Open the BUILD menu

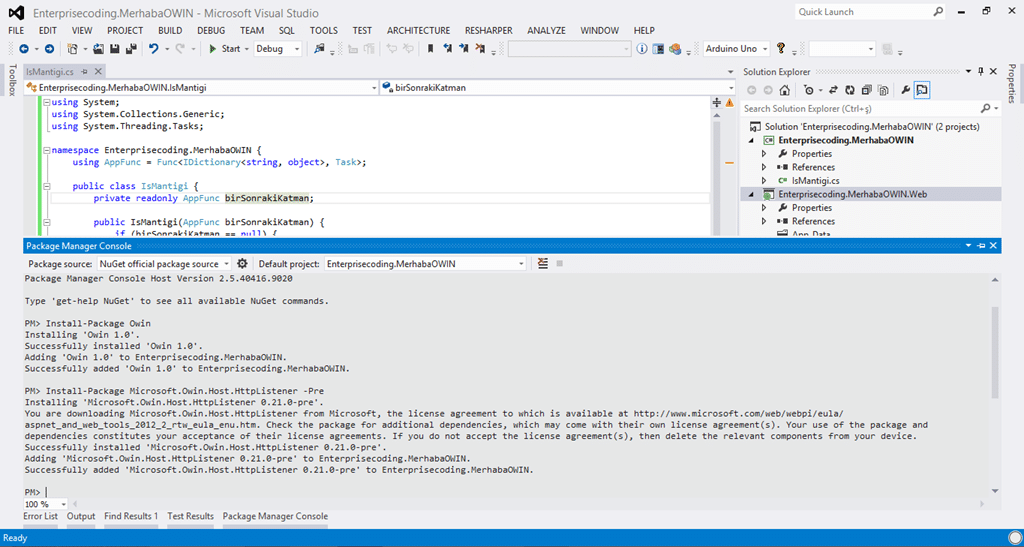click(170, 31)
